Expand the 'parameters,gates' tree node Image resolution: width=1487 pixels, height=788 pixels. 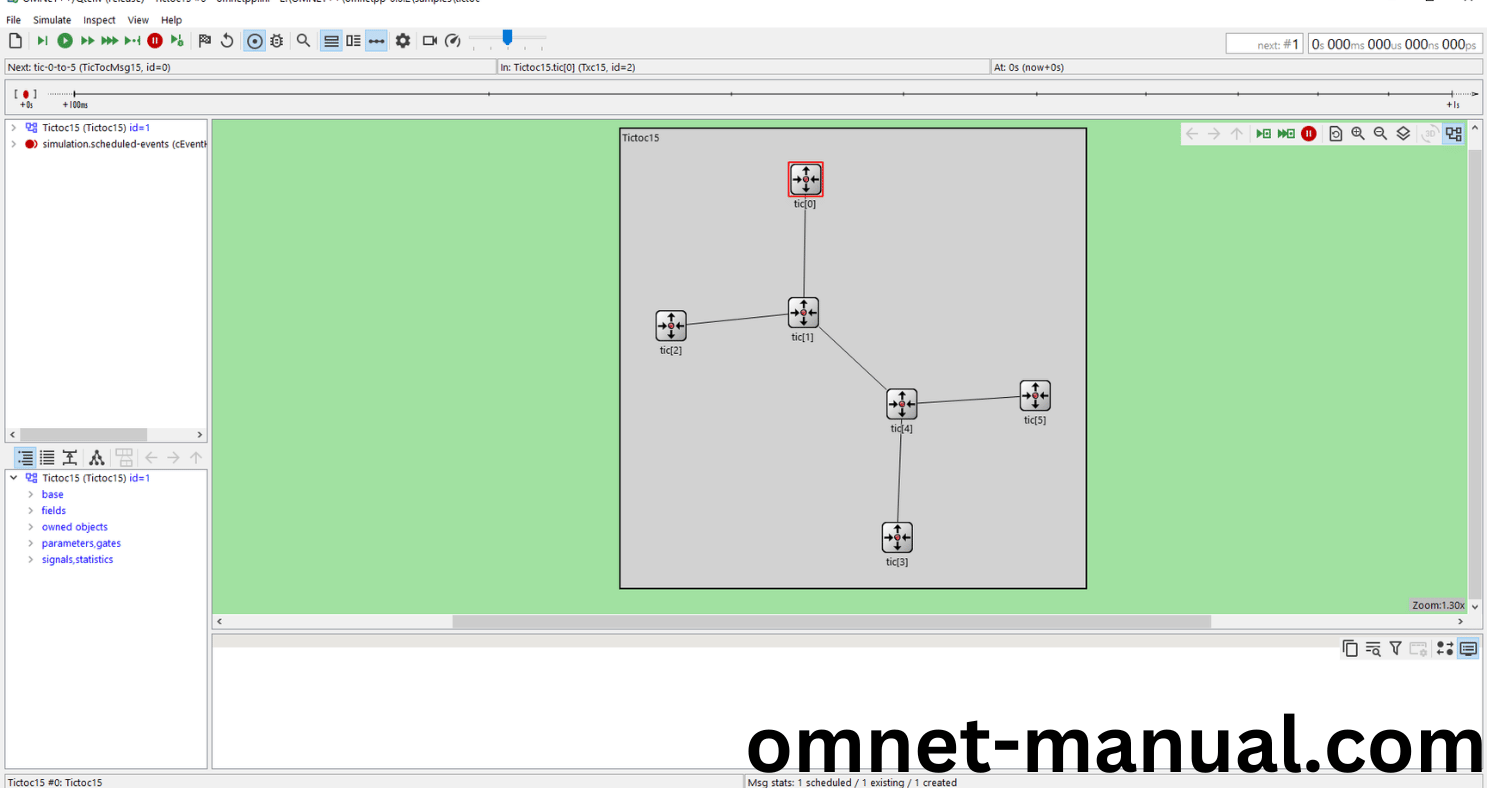tap(30, 544)
